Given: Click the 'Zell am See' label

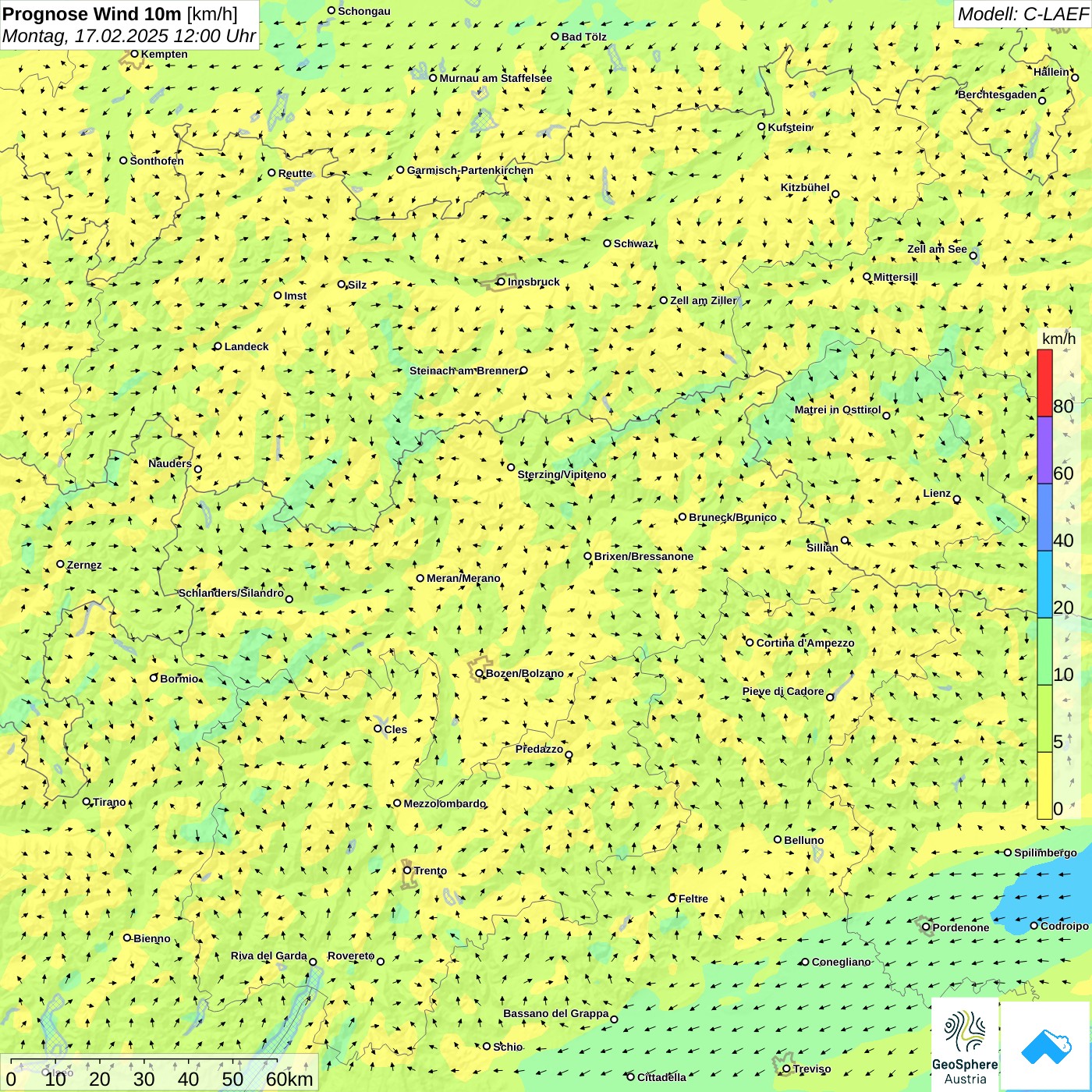Looking at the screenshot, I should tap(937, 249).
